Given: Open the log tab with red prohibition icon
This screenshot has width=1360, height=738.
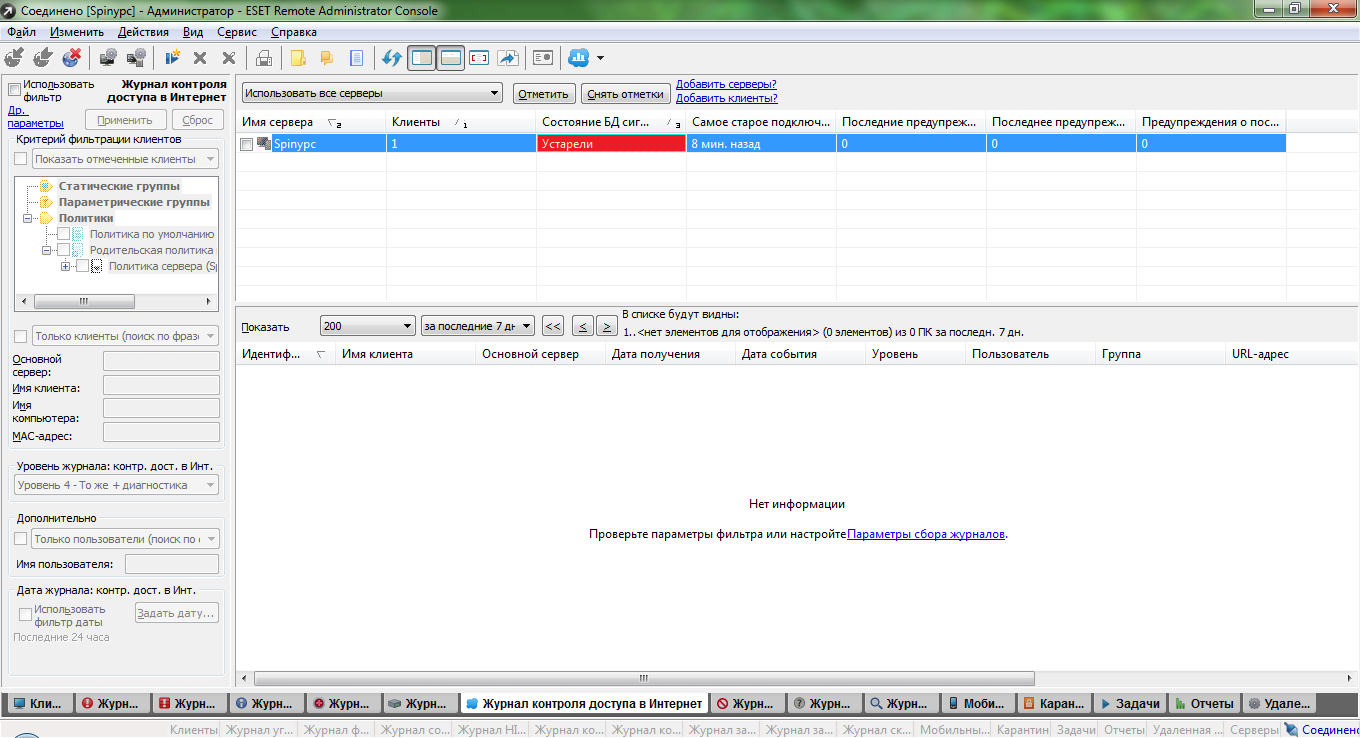Looking at the screenshot, I should [x=749, y=703].
